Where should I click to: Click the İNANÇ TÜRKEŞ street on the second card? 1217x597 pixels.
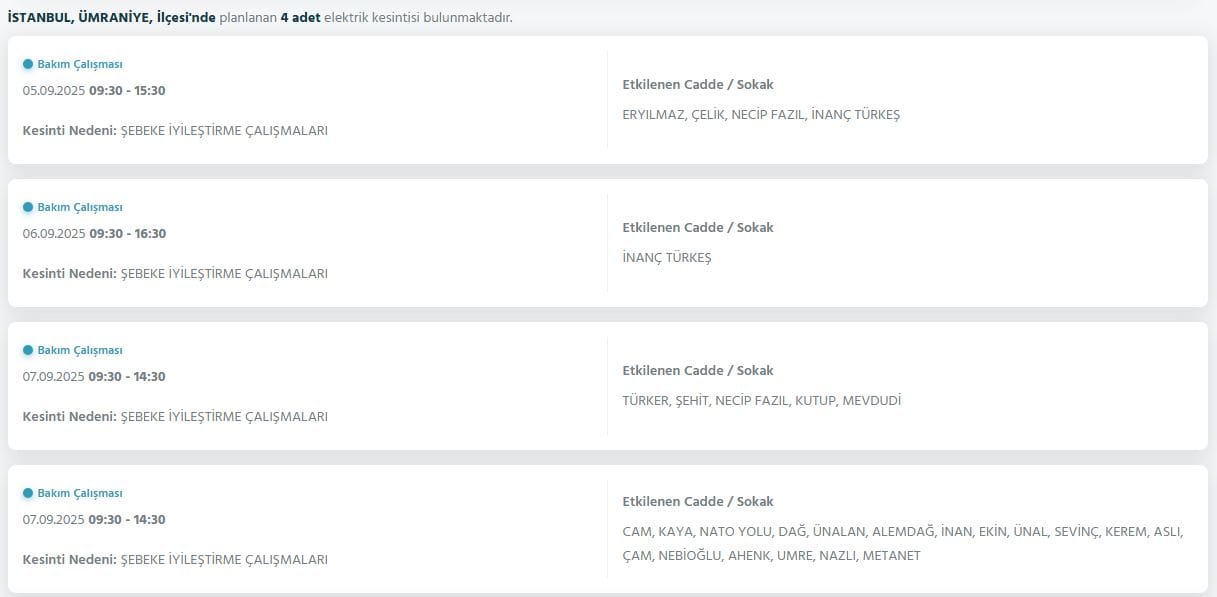667,257
